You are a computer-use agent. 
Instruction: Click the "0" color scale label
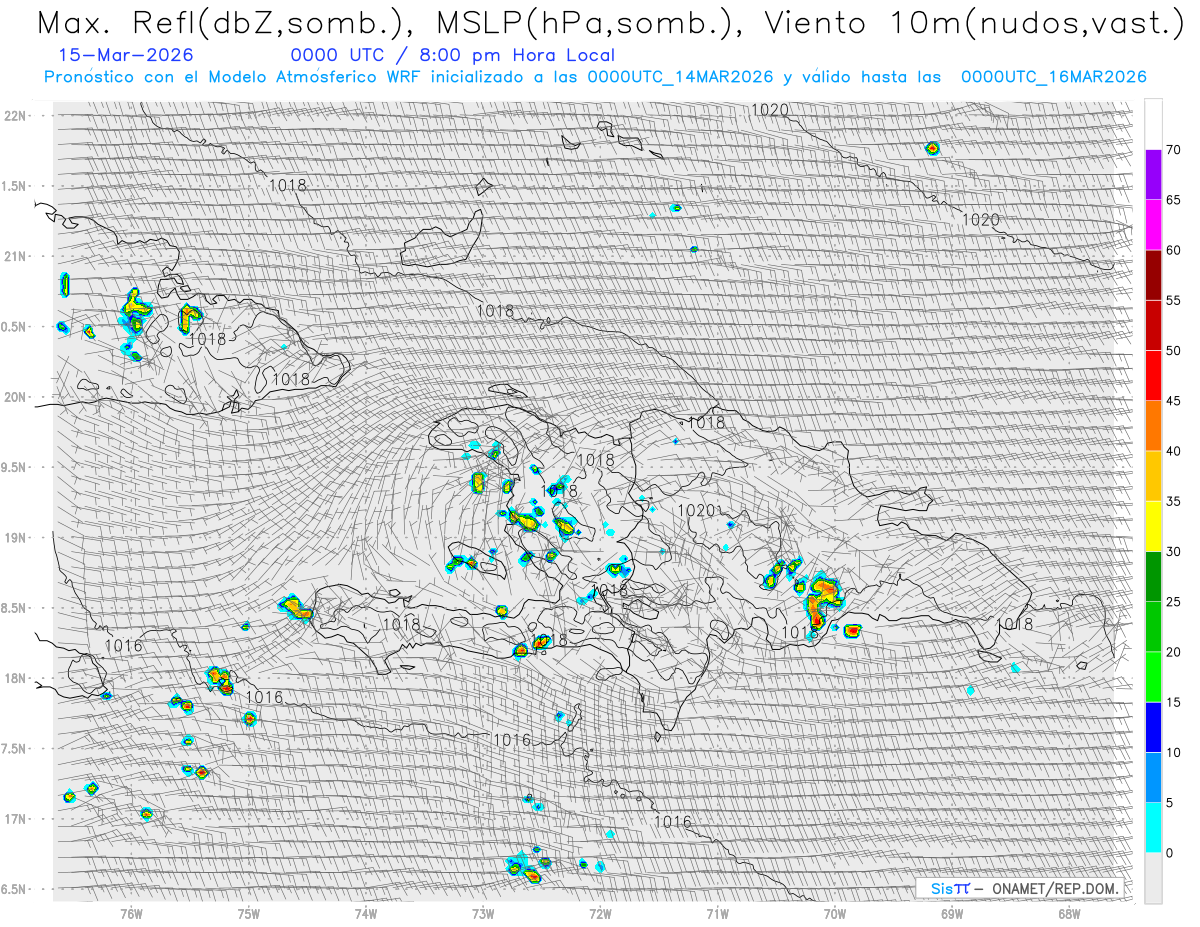(1169, 853)
